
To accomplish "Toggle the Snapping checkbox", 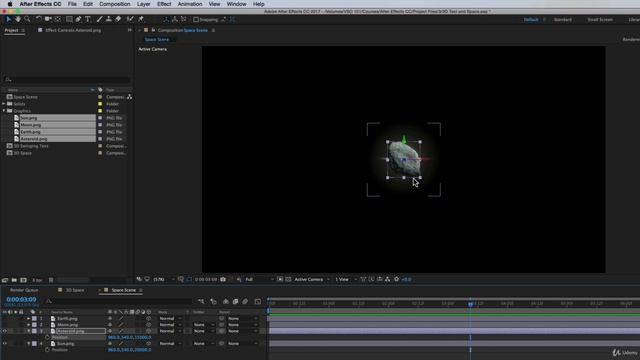I will 196,19.
